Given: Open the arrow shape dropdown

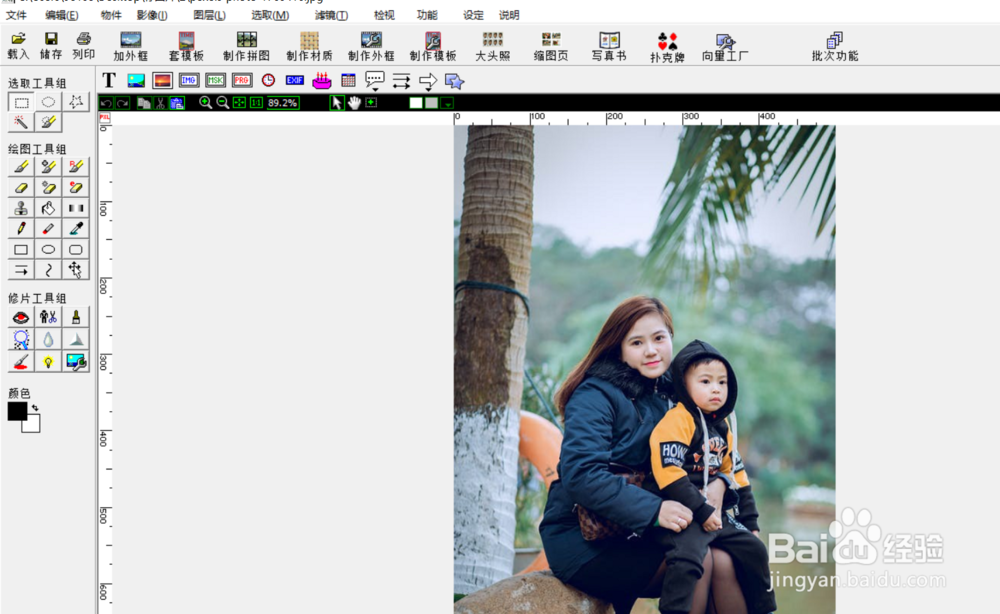Looking at the screenshot, I should [x=428, y=81].
